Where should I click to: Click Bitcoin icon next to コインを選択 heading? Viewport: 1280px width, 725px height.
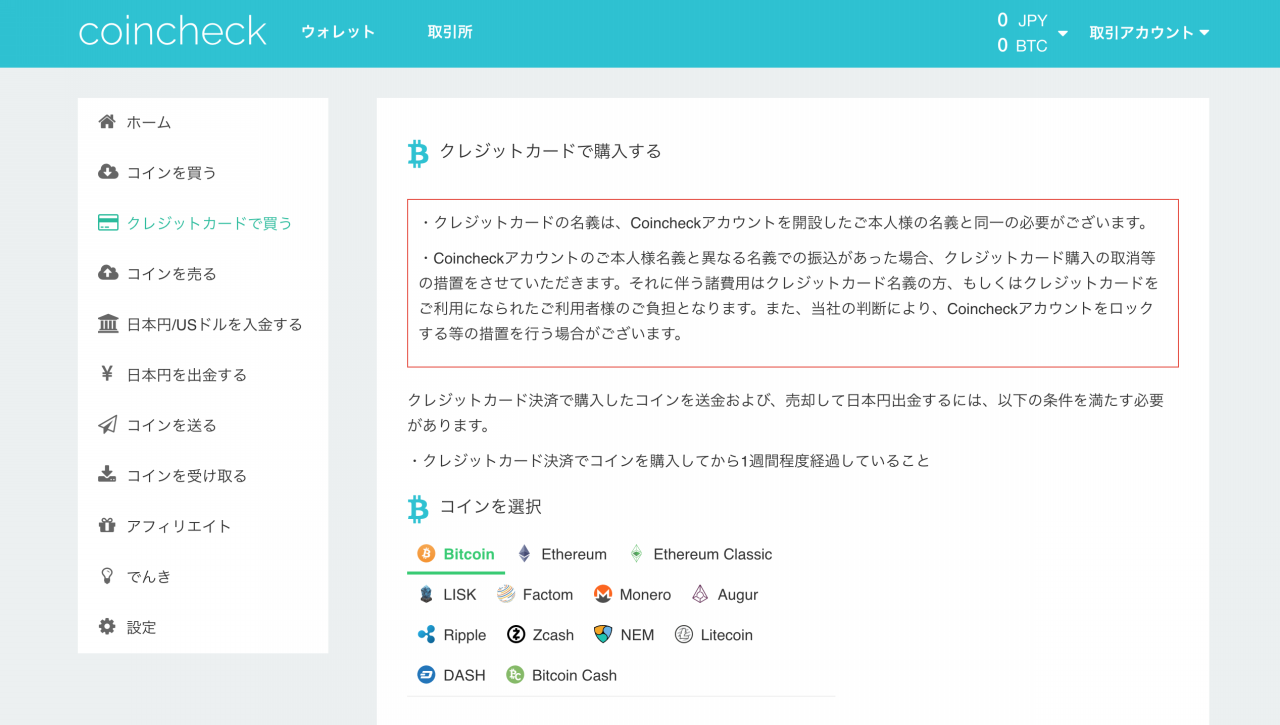(417, 508)
